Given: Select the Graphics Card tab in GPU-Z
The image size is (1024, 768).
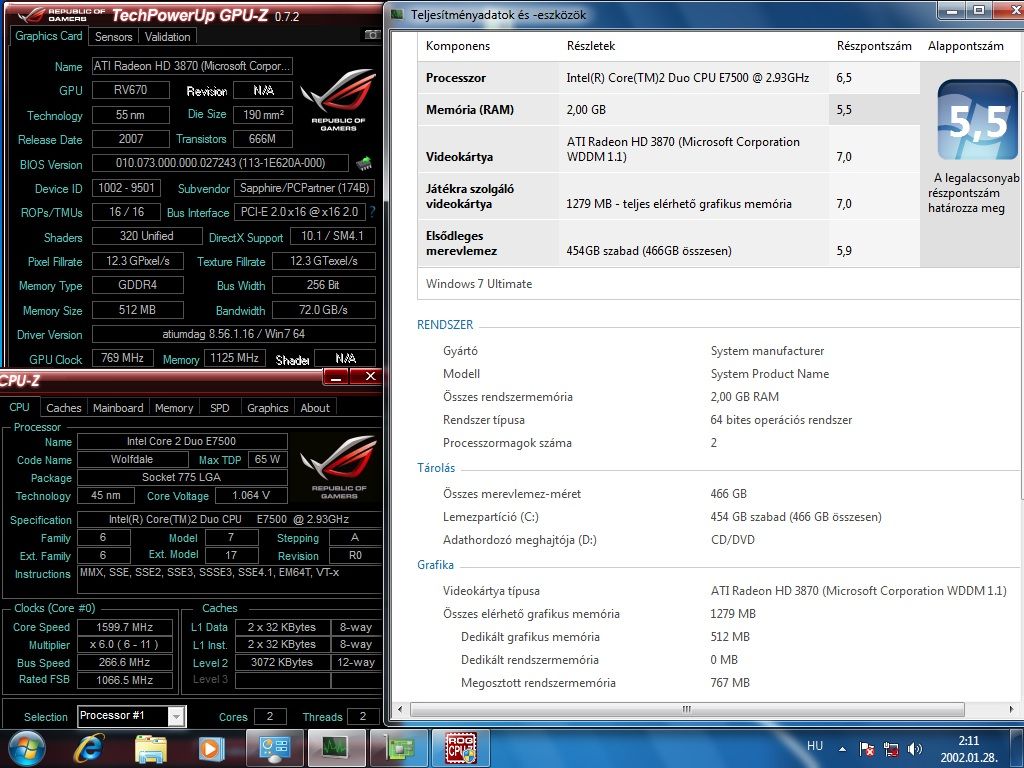Looking at the screenshot, I should pyautogui.click(x=48, y=36).
